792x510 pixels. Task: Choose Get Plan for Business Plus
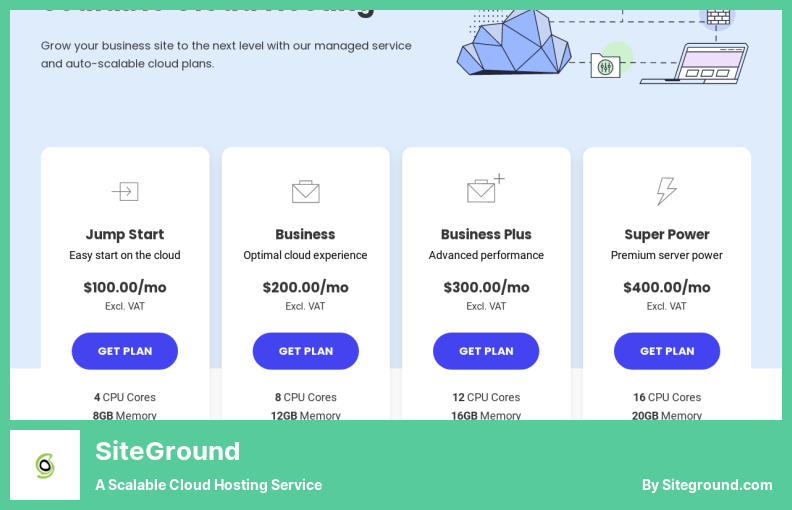[x=486, y=351]
